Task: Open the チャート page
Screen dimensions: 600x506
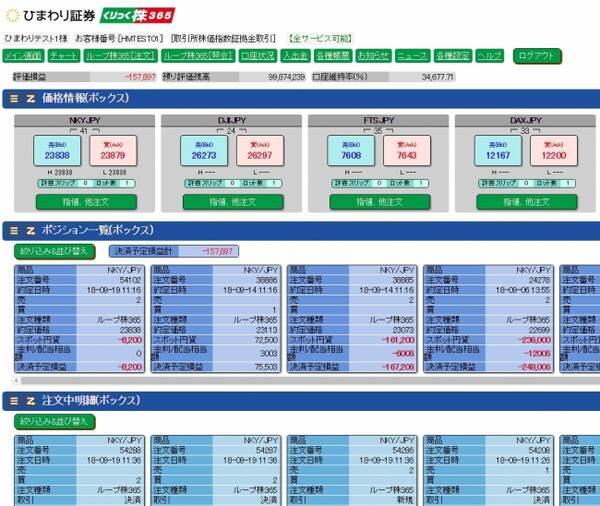Action: [64, 56]
